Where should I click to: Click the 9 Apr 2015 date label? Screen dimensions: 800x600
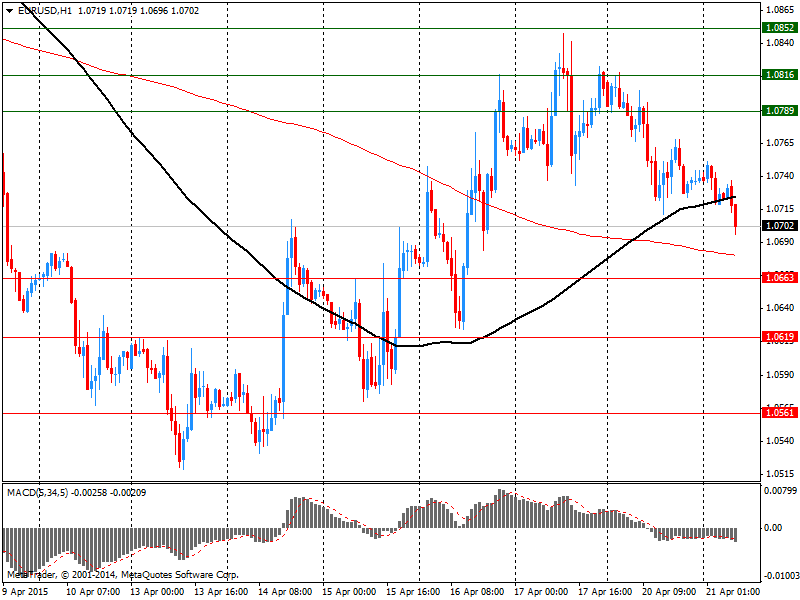(26, 592)
